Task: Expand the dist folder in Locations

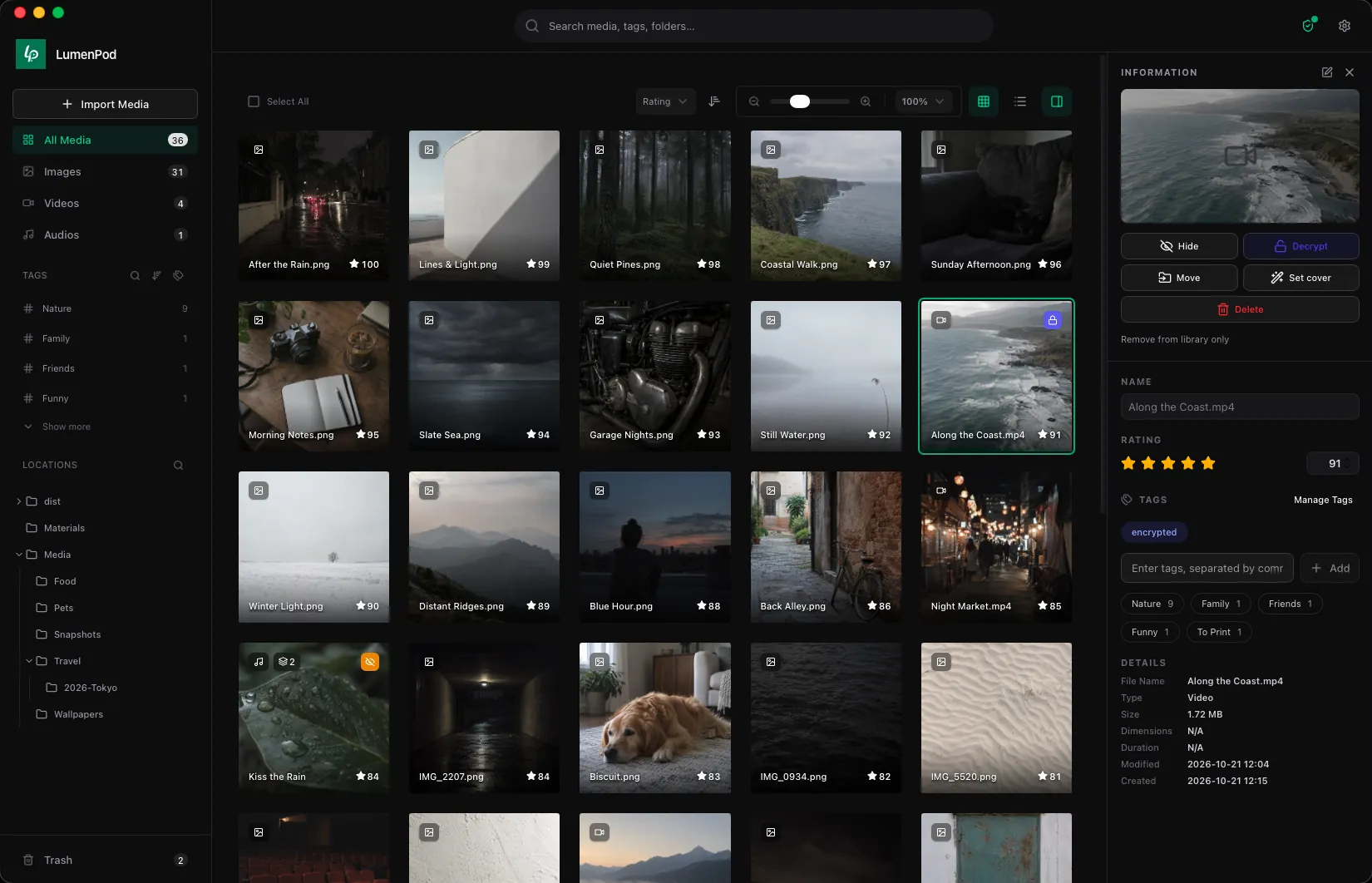Action: click(19, 501)
